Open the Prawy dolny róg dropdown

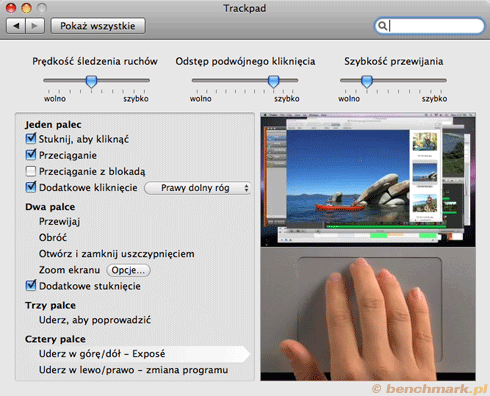[x=198, y=188]
